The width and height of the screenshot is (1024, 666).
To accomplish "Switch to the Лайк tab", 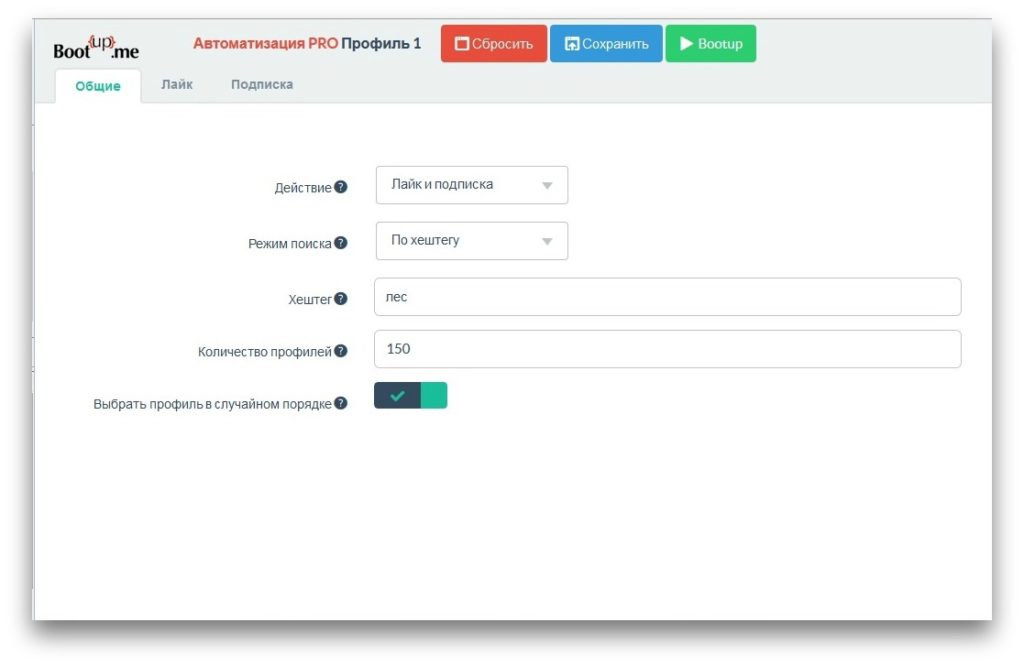I will click(177, 85).
